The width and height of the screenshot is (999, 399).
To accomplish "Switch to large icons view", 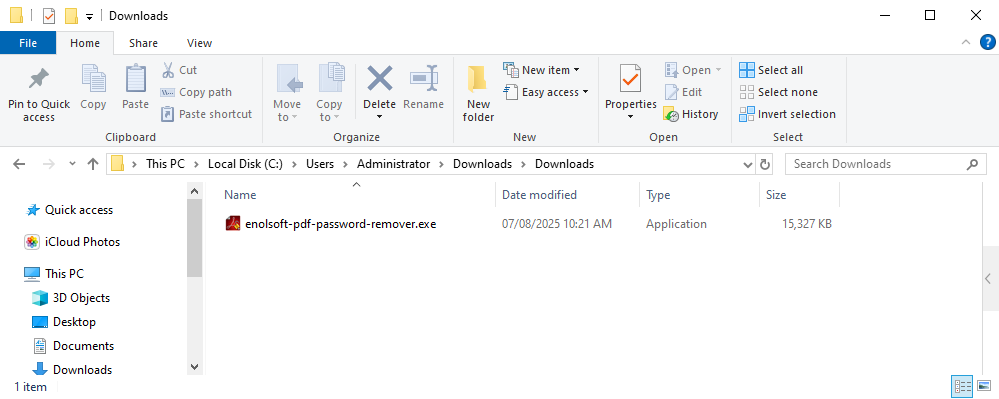I will coord(984,386).
